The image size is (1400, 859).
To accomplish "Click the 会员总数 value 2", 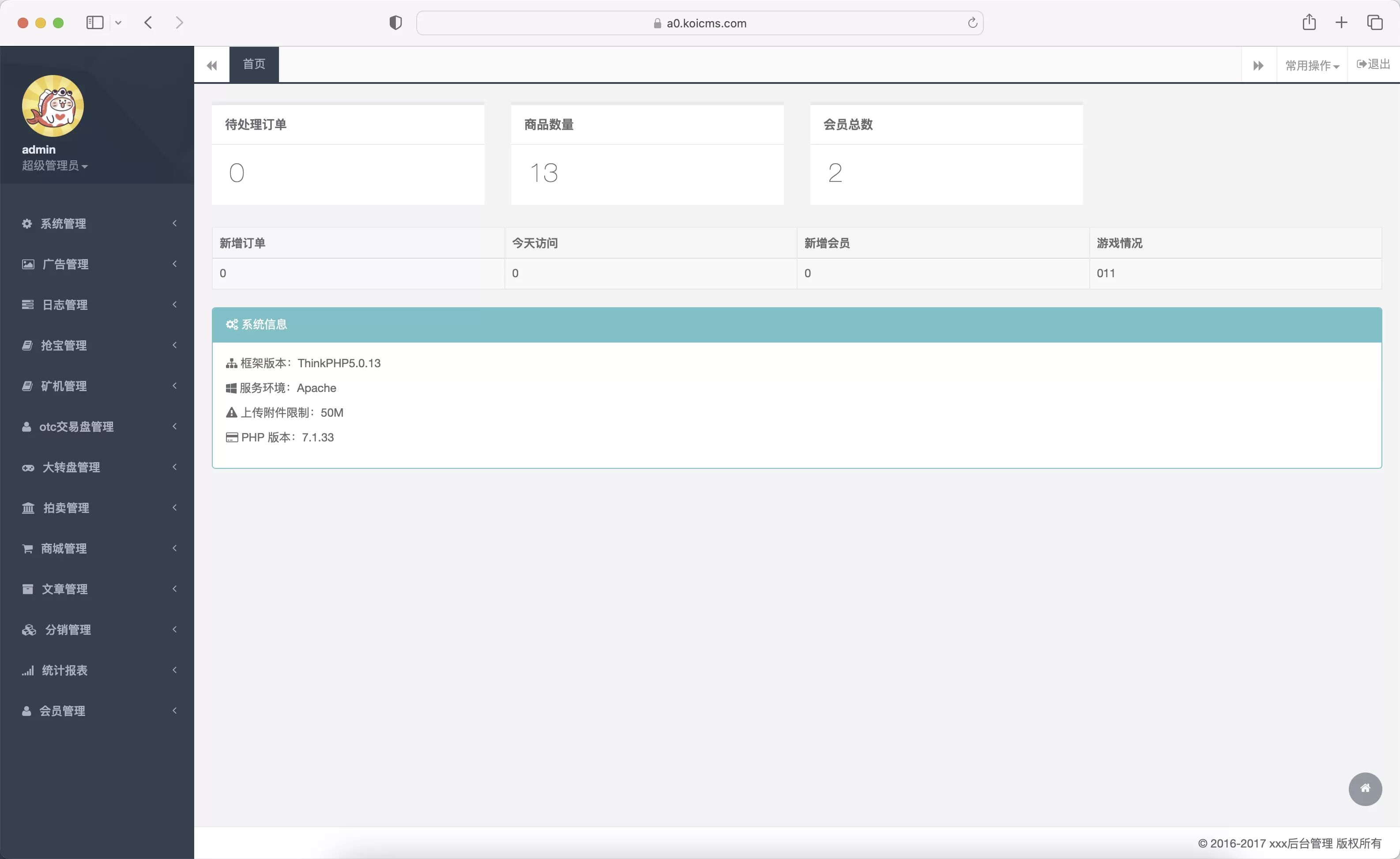I will pos(835,173).
